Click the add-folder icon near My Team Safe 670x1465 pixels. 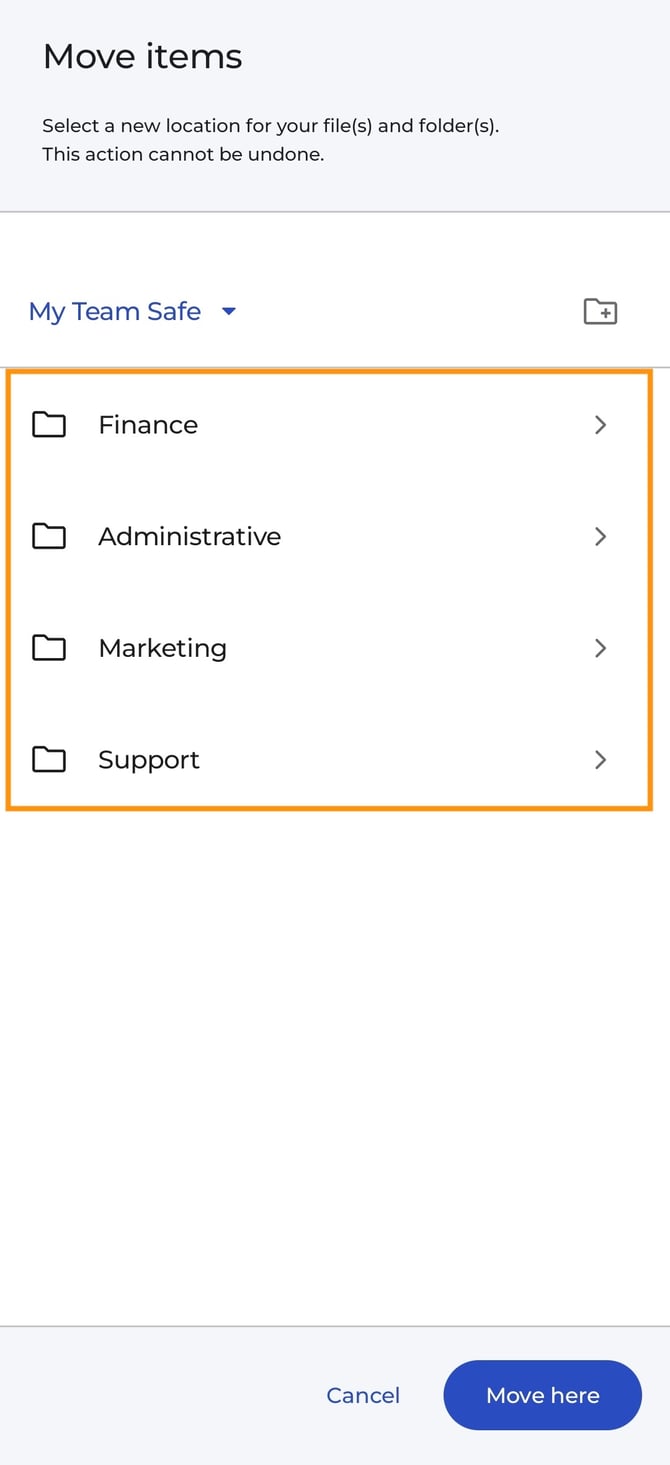click(x=600, y=312)
